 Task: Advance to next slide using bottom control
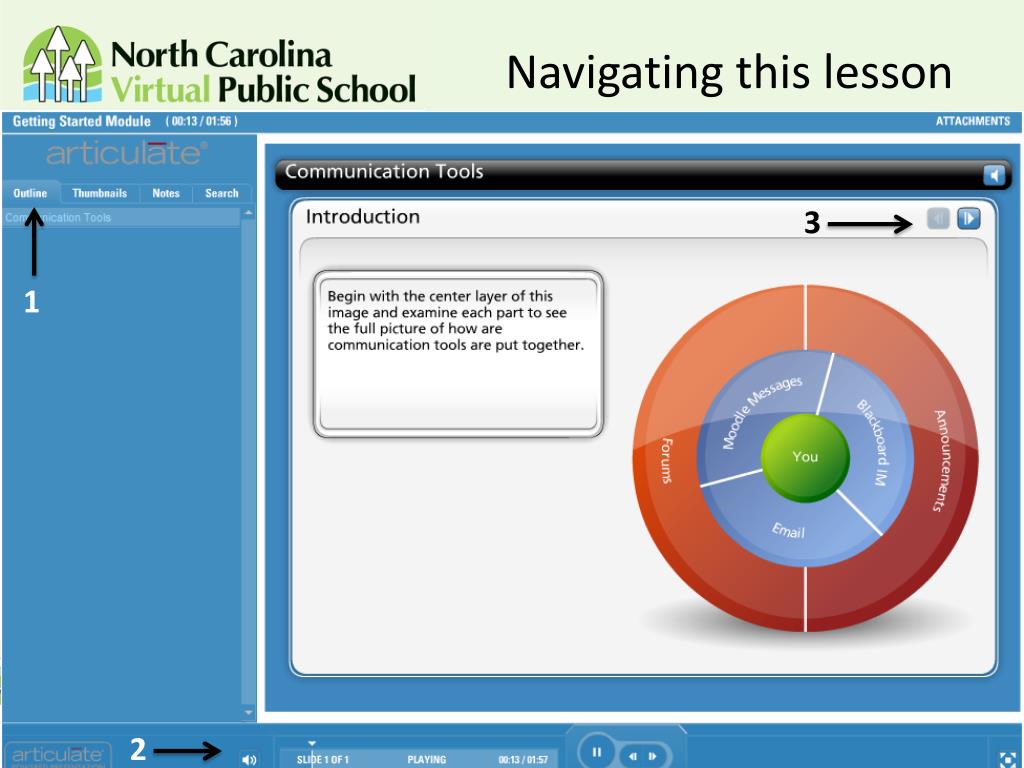[x=652, y=756]
